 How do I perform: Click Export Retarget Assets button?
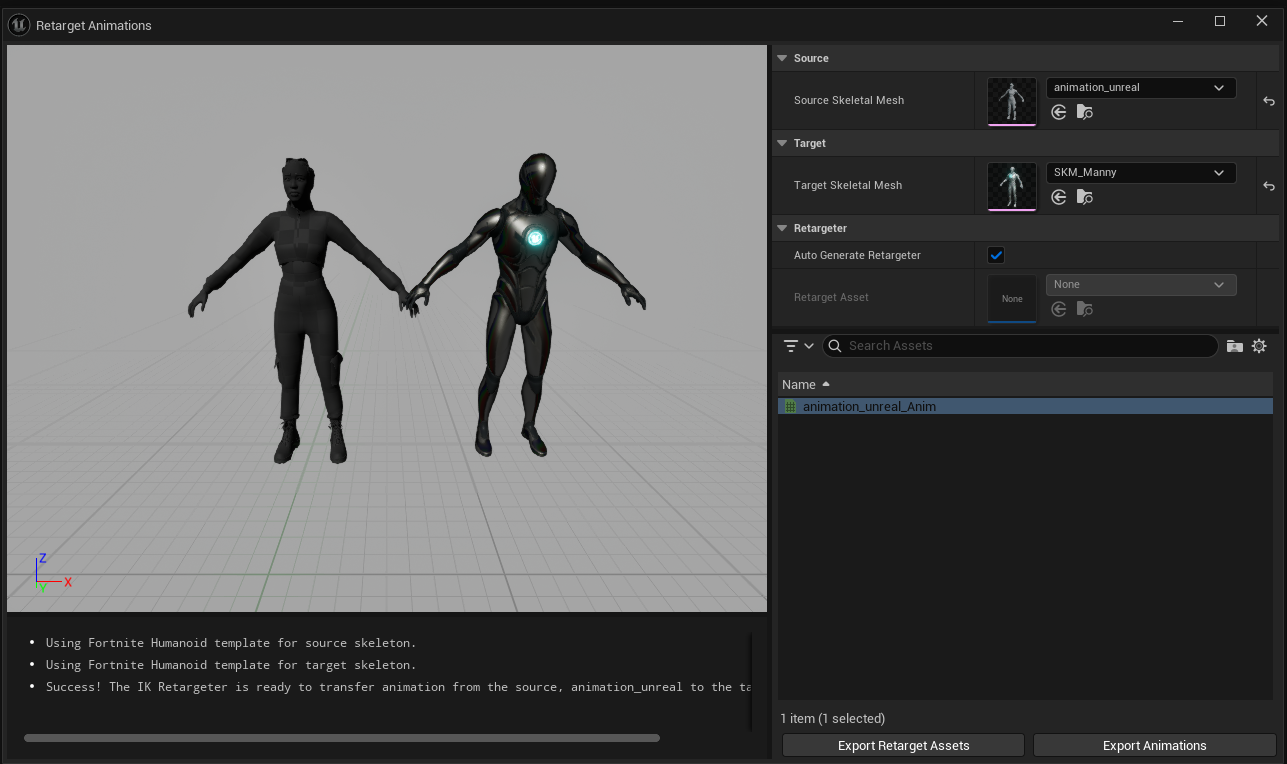[903, 745]
